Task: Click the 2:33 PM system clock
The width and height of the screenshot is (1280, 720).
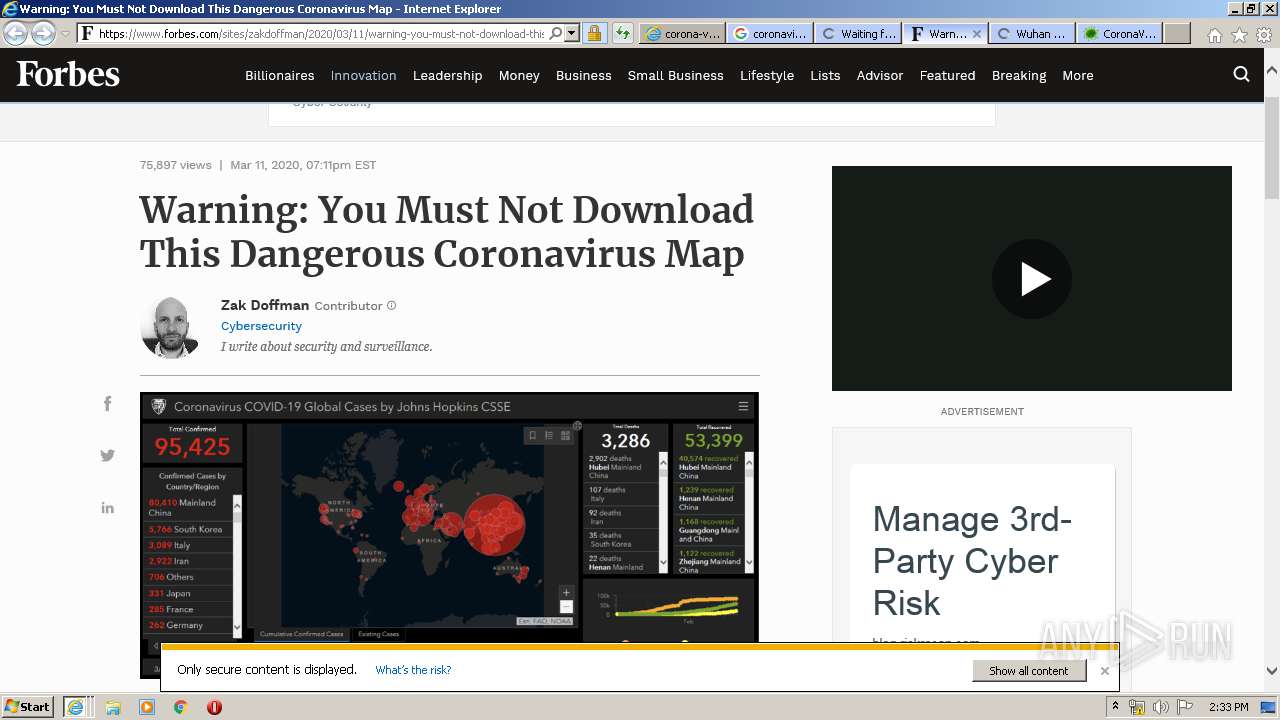Action: coord(1229,707)
